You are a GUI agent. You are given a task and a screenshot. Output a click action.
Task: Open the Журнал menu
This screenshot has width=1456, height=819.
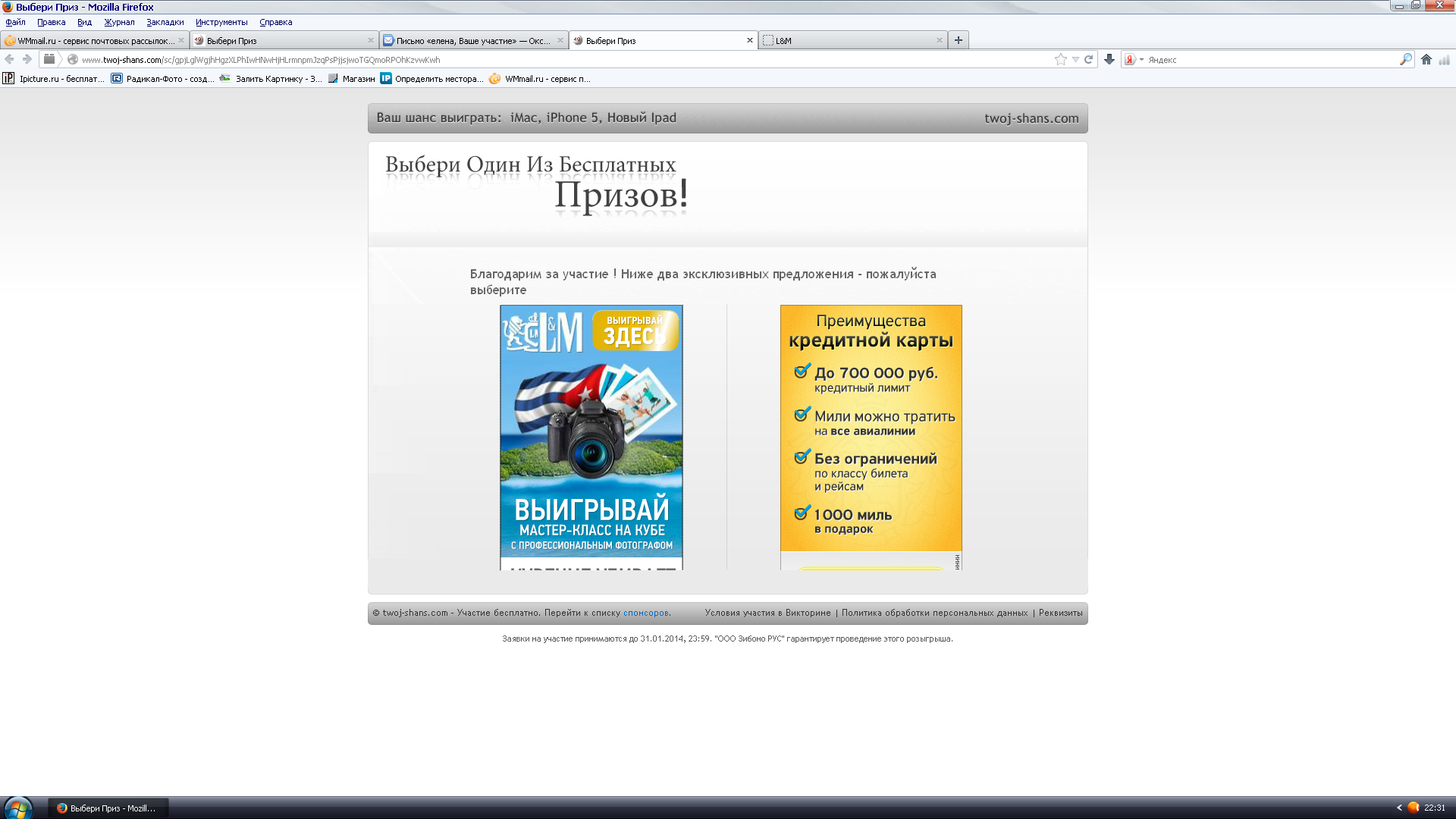pos(120,22)
